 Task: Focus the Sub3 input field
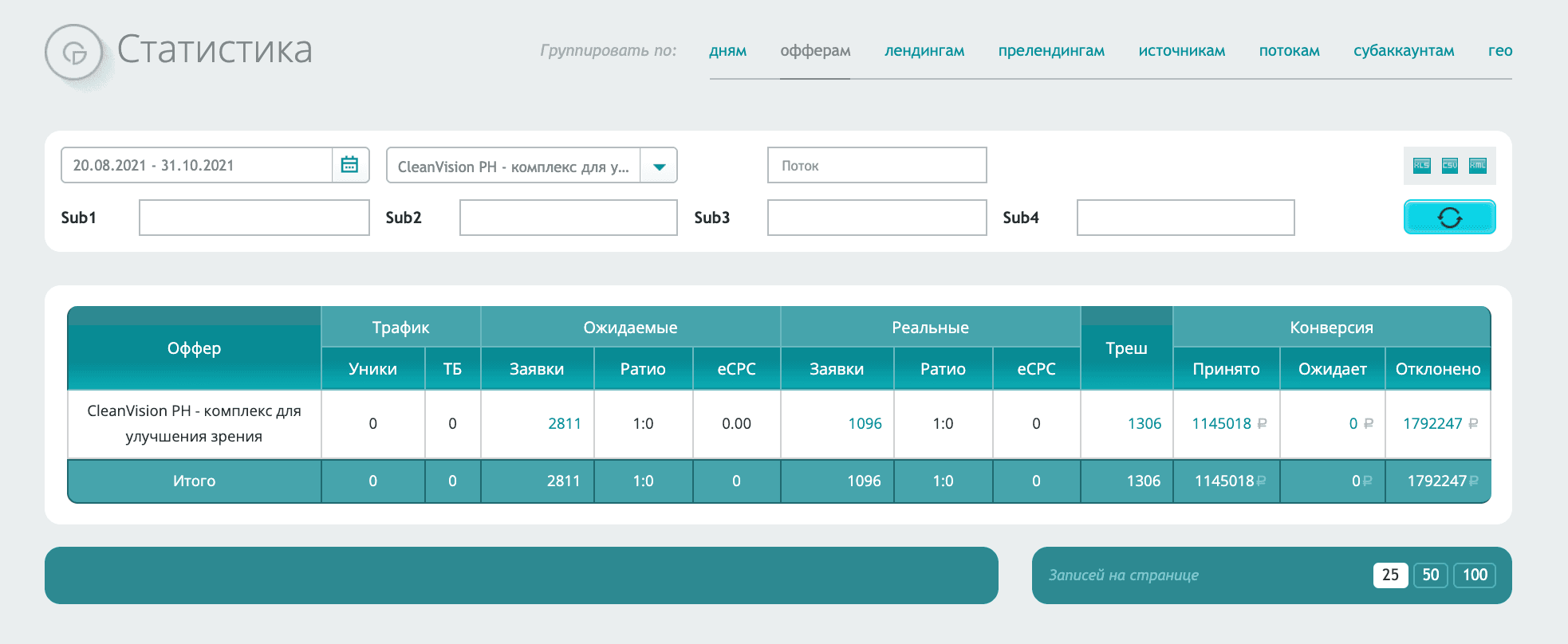(877, 218)
